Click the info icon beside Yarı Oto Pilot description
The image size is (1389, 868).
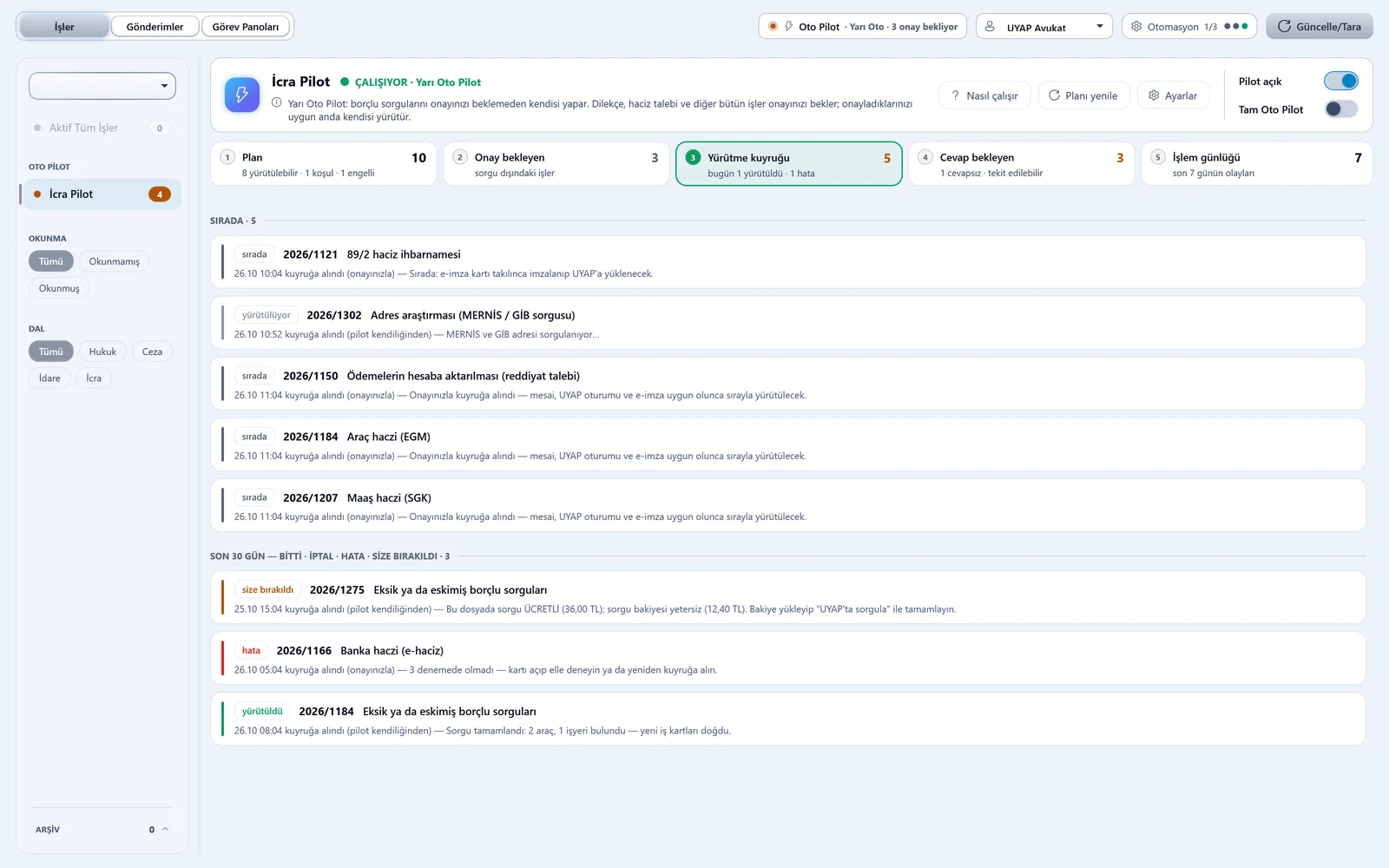pos(276,102)
